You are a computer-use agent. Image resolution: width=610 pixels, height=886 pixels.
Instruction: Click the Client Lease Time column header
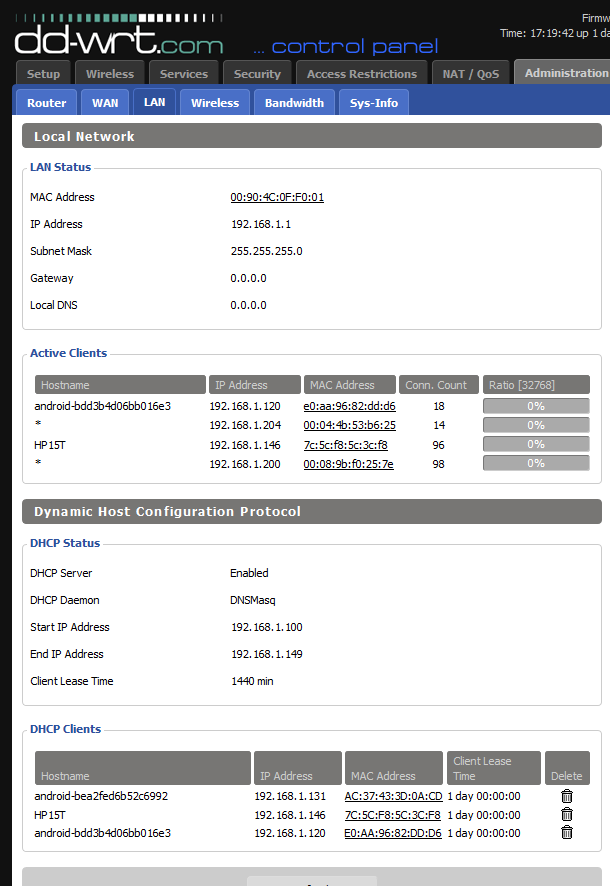(x=494, y=768)
